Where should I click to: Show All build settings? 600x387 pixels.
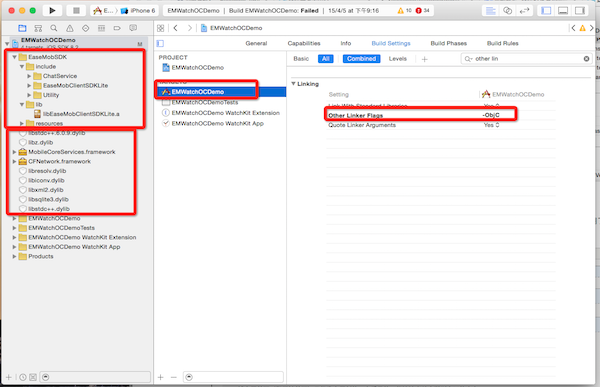click(326, 59)
